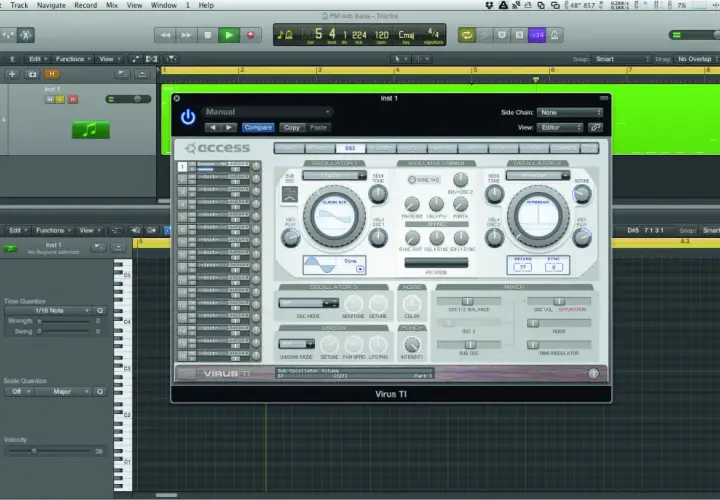Open the Window menu
This screenshot has width=720, height=500.
163,5
